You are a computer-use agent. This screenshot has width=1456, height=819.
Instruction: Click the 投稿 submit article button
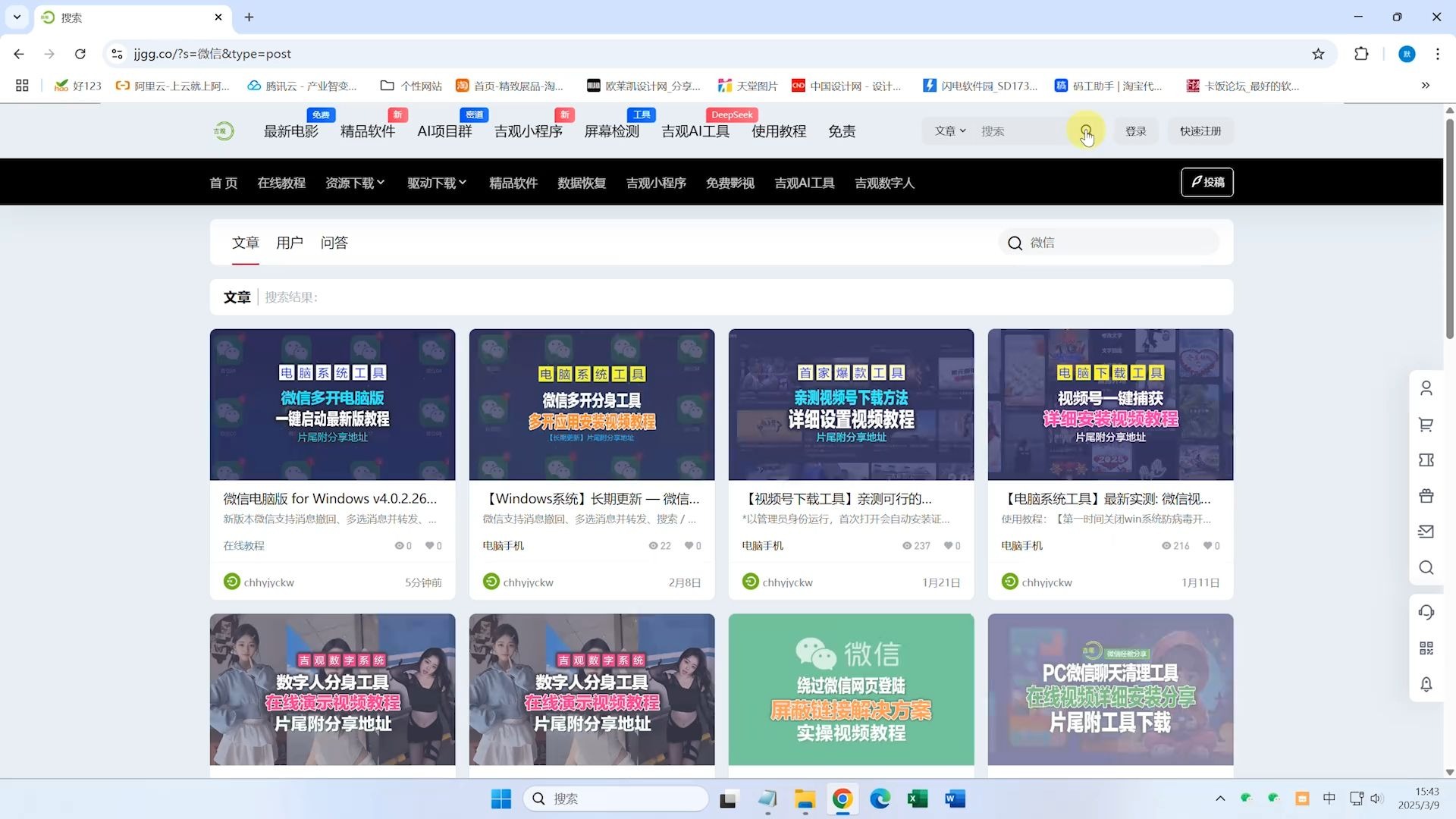(1207, 182)
